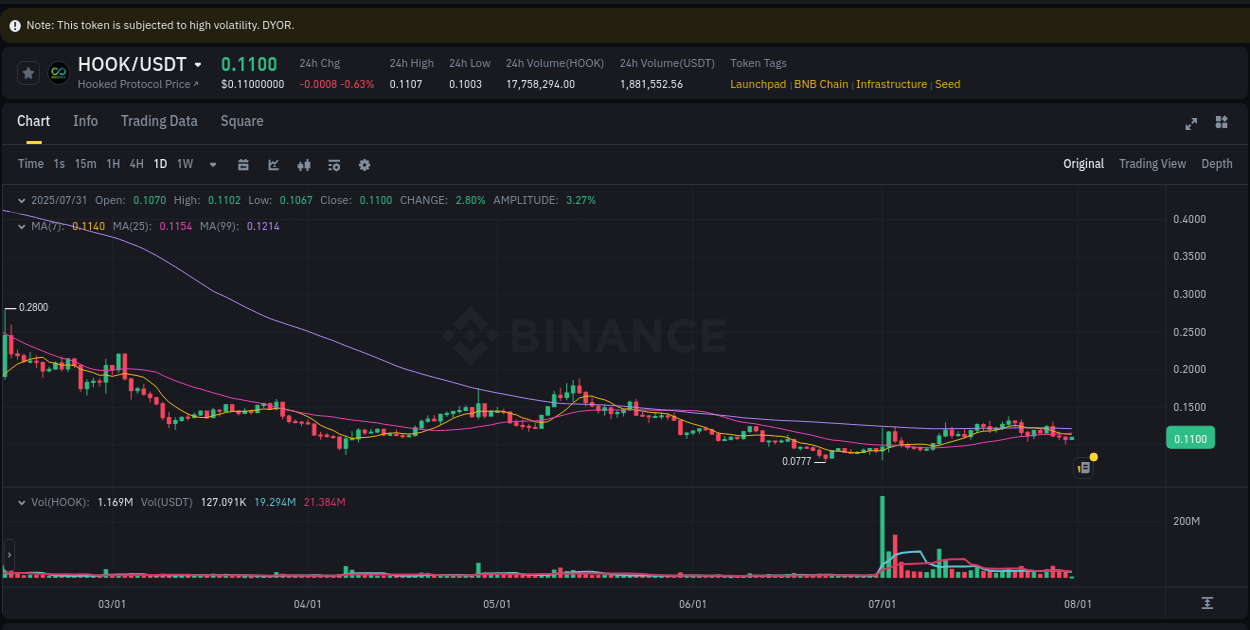This screenshot has height=630, width=1250.
Task: Collapse the Vol(HOOK) volume panel
Action: [x=23, y=502]
